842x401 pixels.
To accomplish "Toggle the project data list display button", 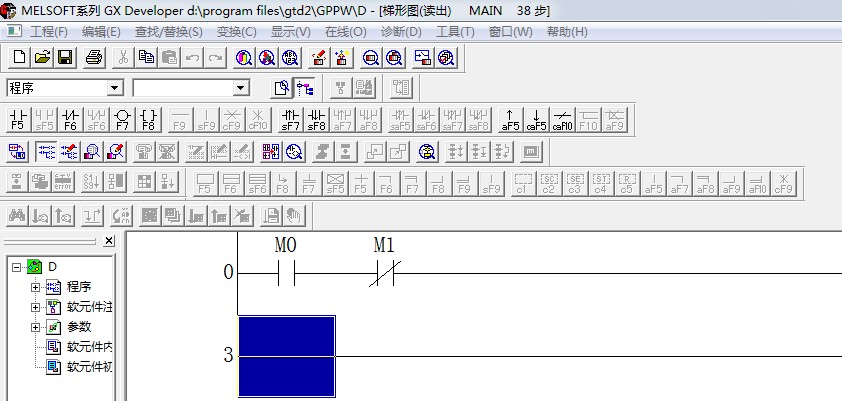I will (304, 88).
